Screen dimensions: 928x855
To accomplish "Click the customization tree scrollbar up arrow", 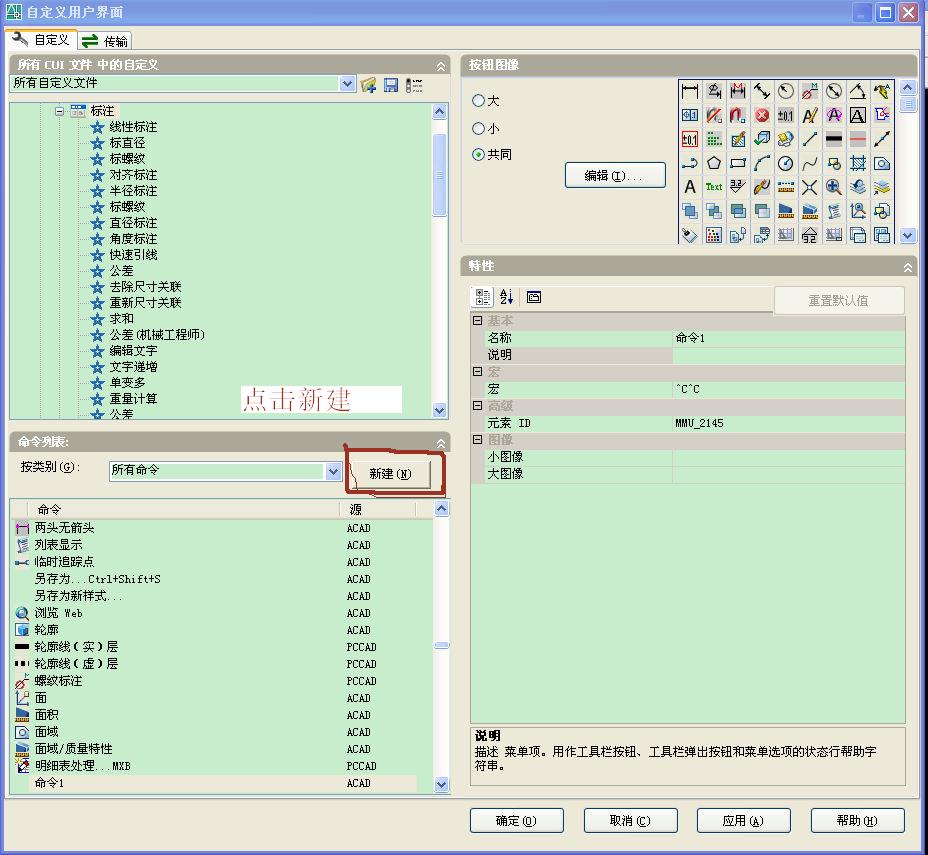I will 439,111.
